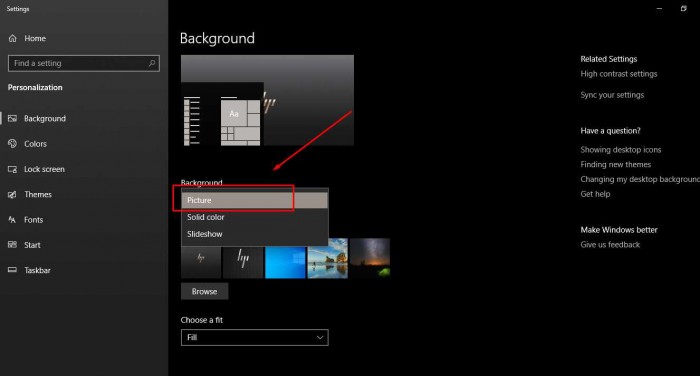
Task: Open Changing my desktop background link
Action: click(x=640, y=179)
